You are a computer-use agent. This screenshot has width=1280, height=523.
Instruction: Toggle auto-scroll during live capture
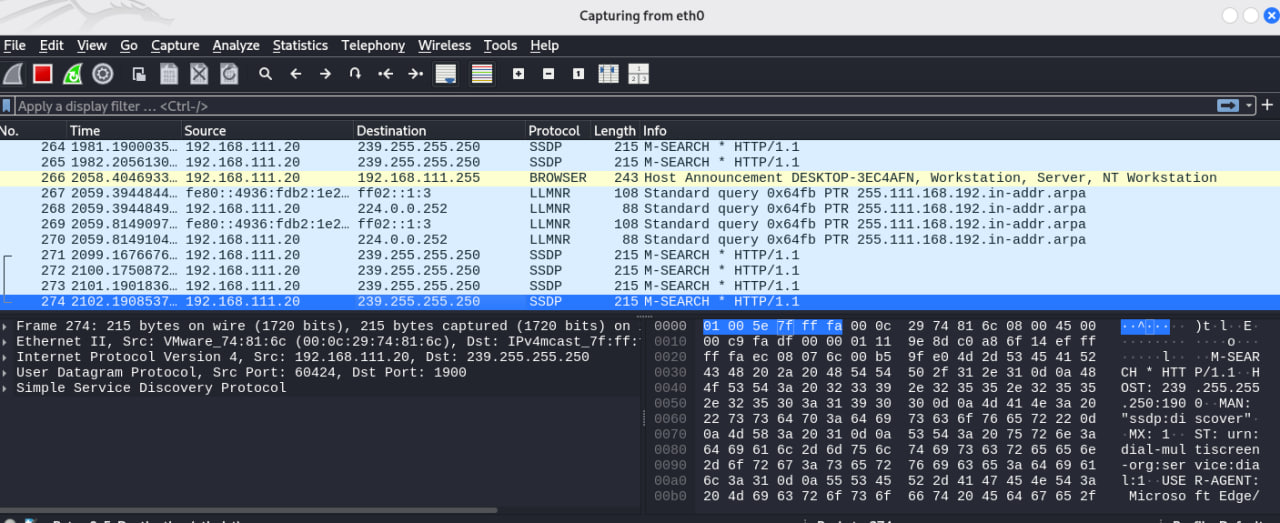[446, 74]
